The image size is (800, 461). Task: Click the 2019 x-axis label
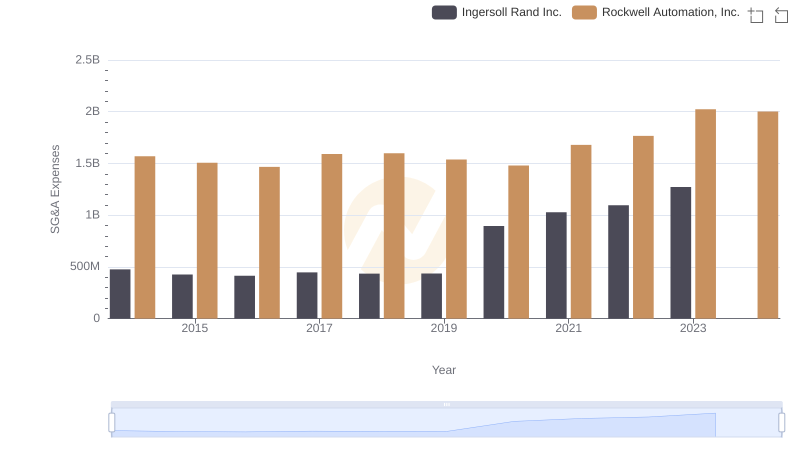pyautogui.click(x=443, y=328)
